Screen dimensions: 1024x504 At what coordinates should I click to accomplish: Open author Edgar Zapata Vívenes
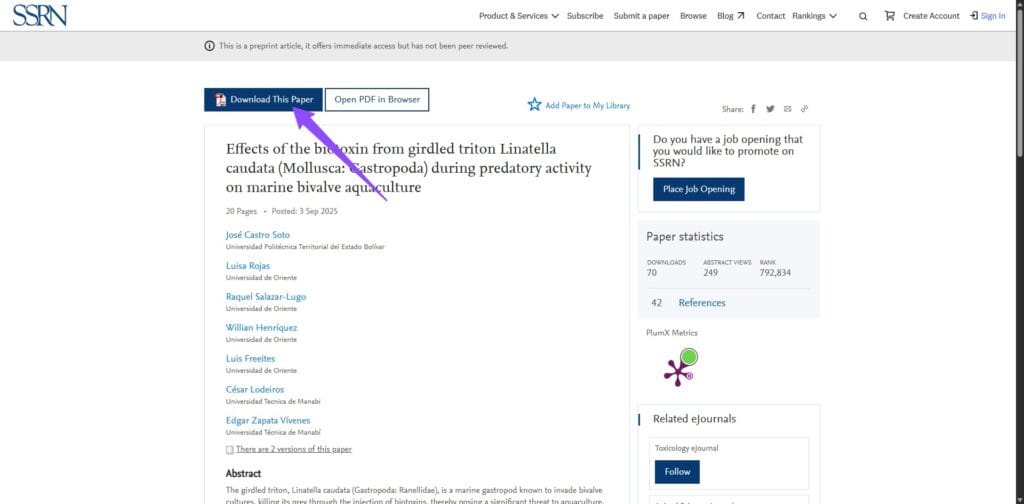(268, 420)
